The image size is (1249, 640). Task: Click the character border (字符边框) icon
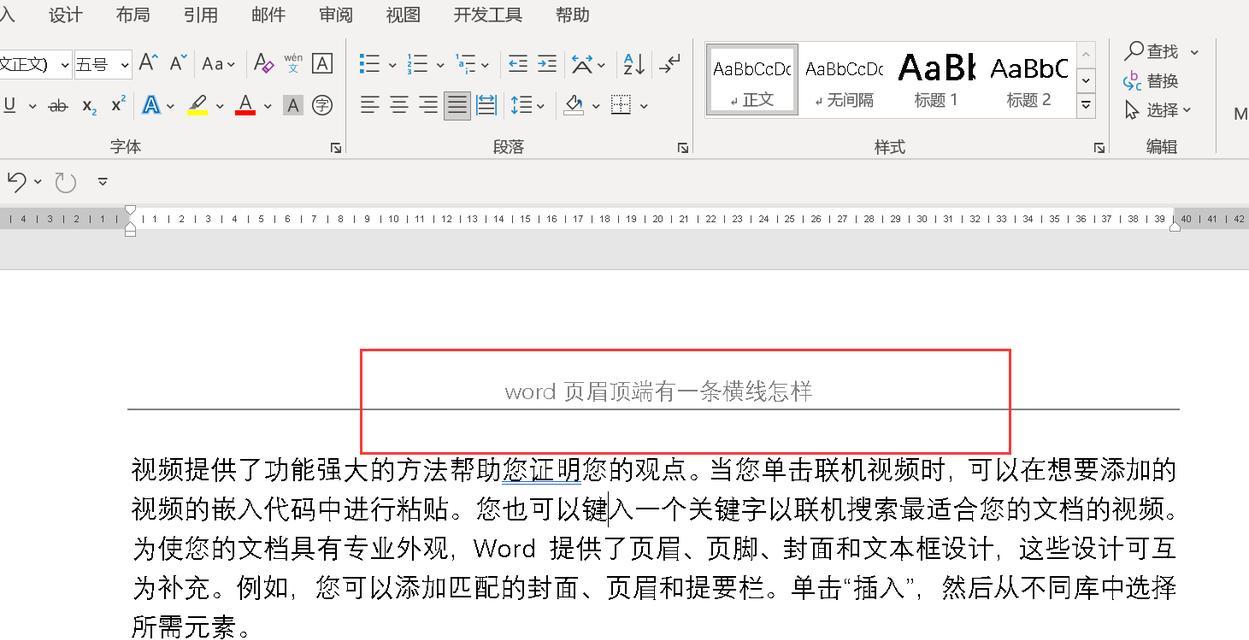coord(321,63)
